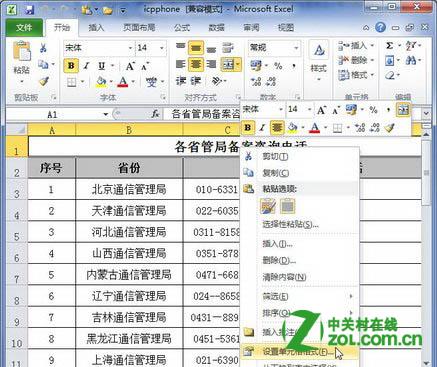Switch to the 数据 Data tab
The width and height of the screenshot is (437, 367).
pyautogui.click(x=217, y=27)
